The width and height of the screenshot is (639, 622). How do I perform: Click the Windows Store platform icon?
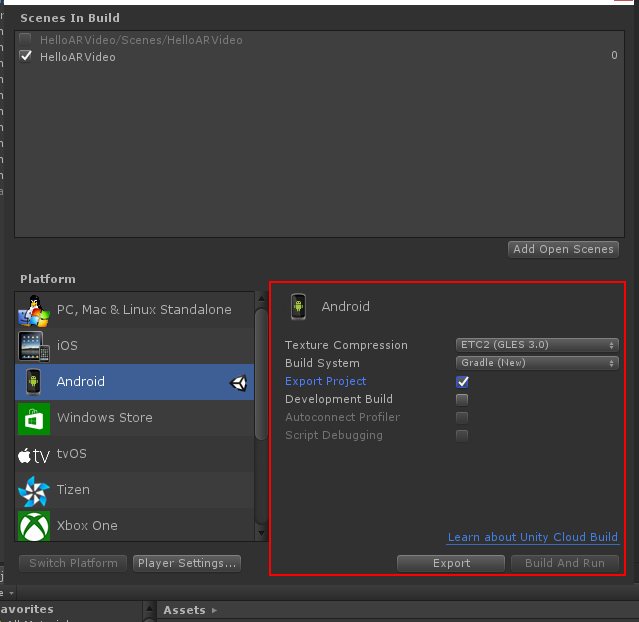click(34, 419)
